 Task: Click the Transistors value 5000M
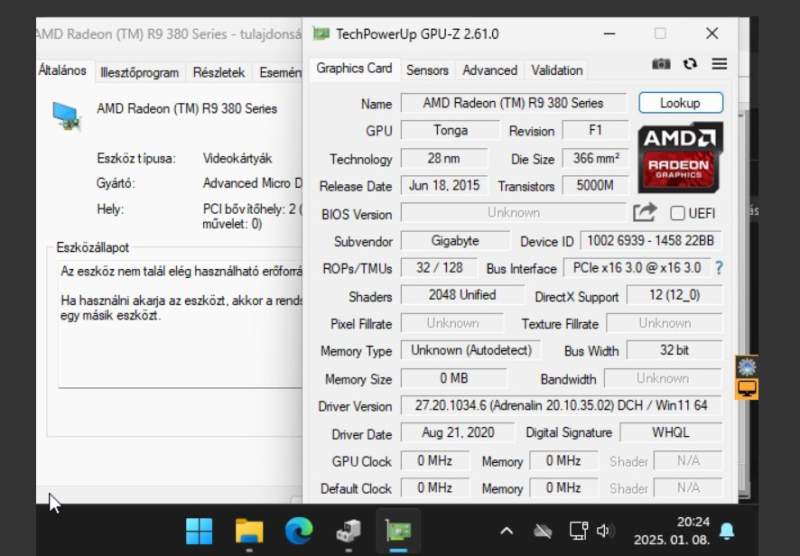[x=595, y=185]
